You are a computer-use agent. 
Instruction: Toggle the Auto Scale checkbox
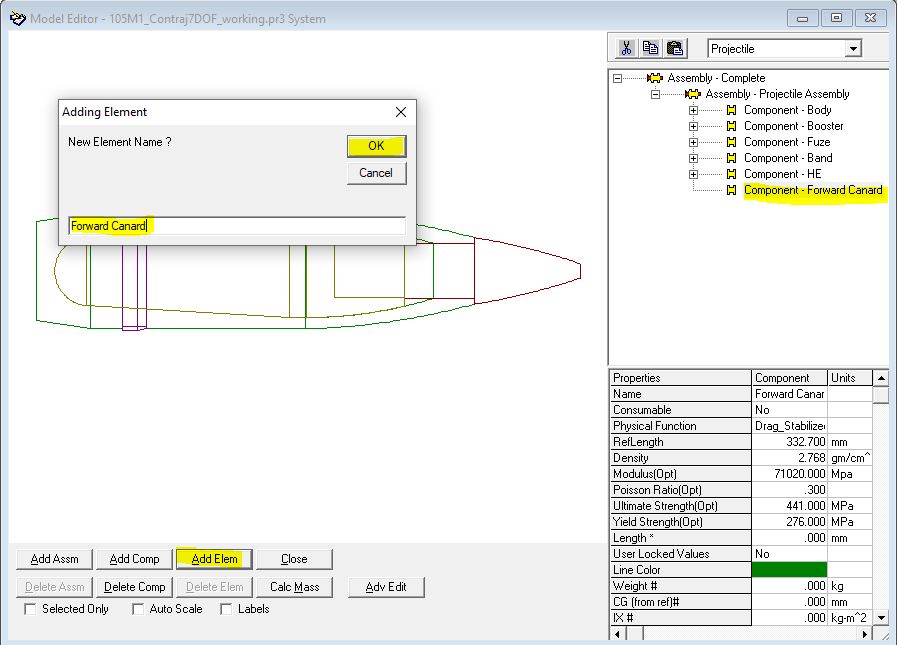point(138,609)
